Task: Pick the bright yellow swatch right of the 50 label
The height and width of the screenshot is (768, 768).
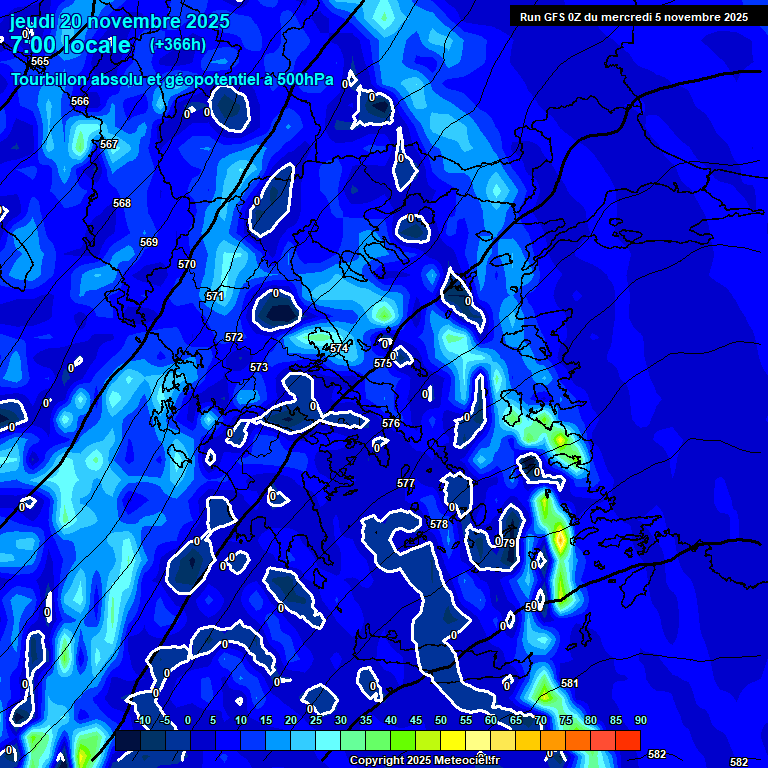Action: click(x=453, y=741)
